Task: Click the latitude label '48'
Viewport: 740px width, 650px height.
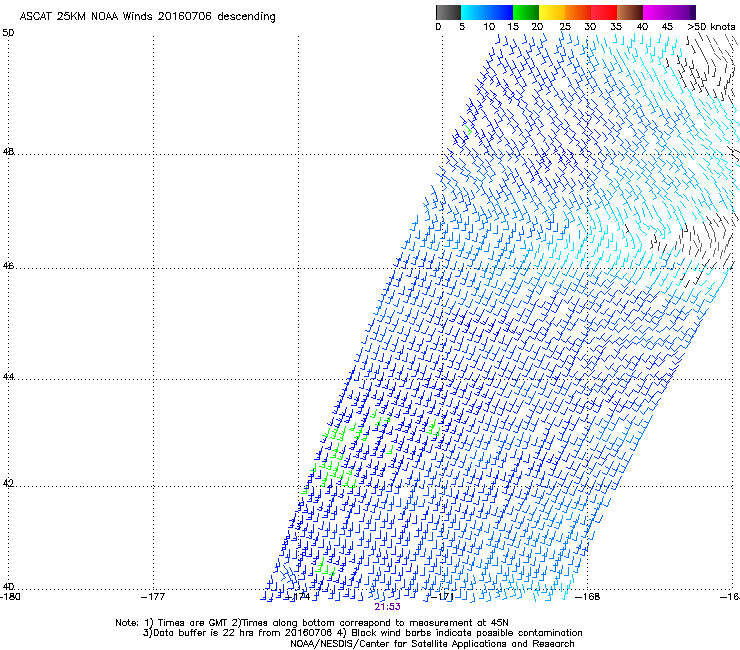Action: point(8,152)
